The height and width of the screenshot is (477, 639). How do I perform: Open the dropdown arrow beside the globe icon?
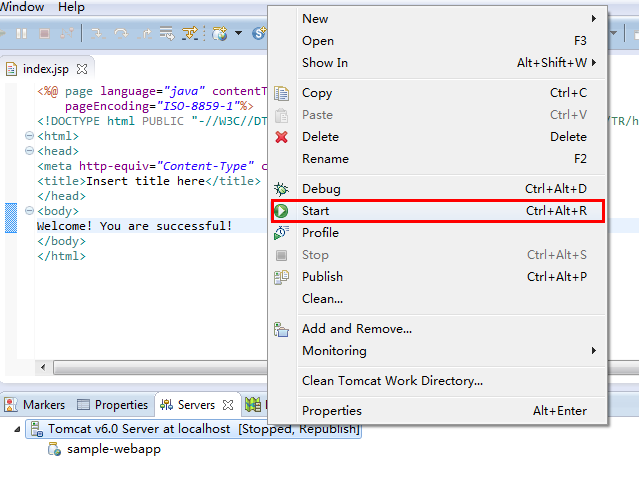(x=238, y=33)
